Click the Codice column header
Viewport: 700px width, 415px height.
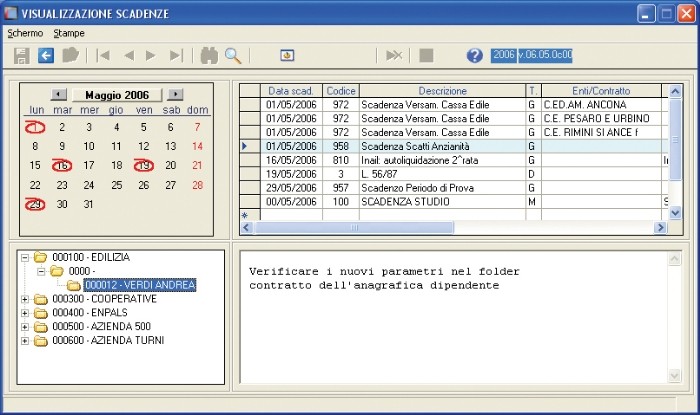pos(341,91)
